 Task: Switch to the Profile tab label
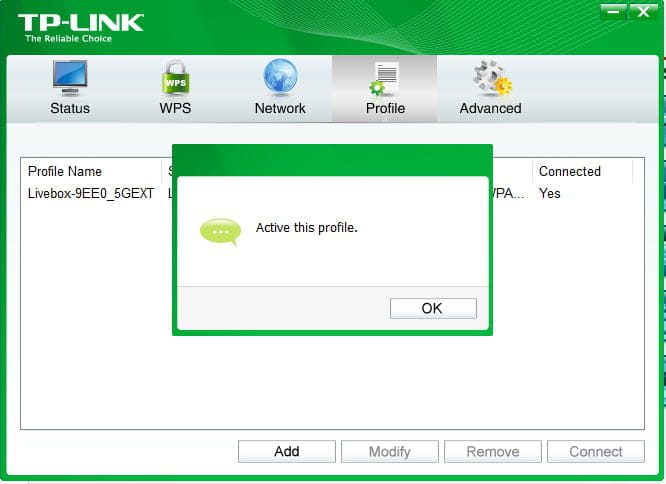pyautogui.click(x=385, y=108)
